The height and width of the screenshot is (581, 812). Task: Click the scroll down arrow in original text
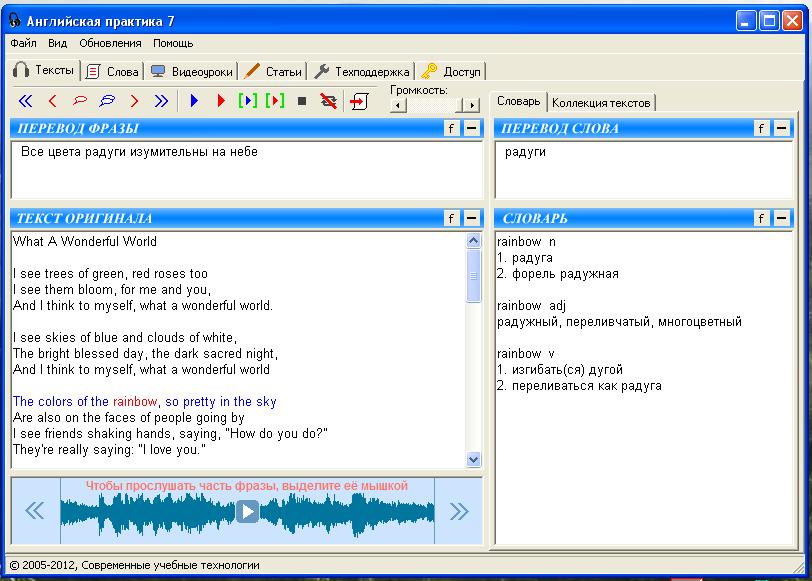474,459
